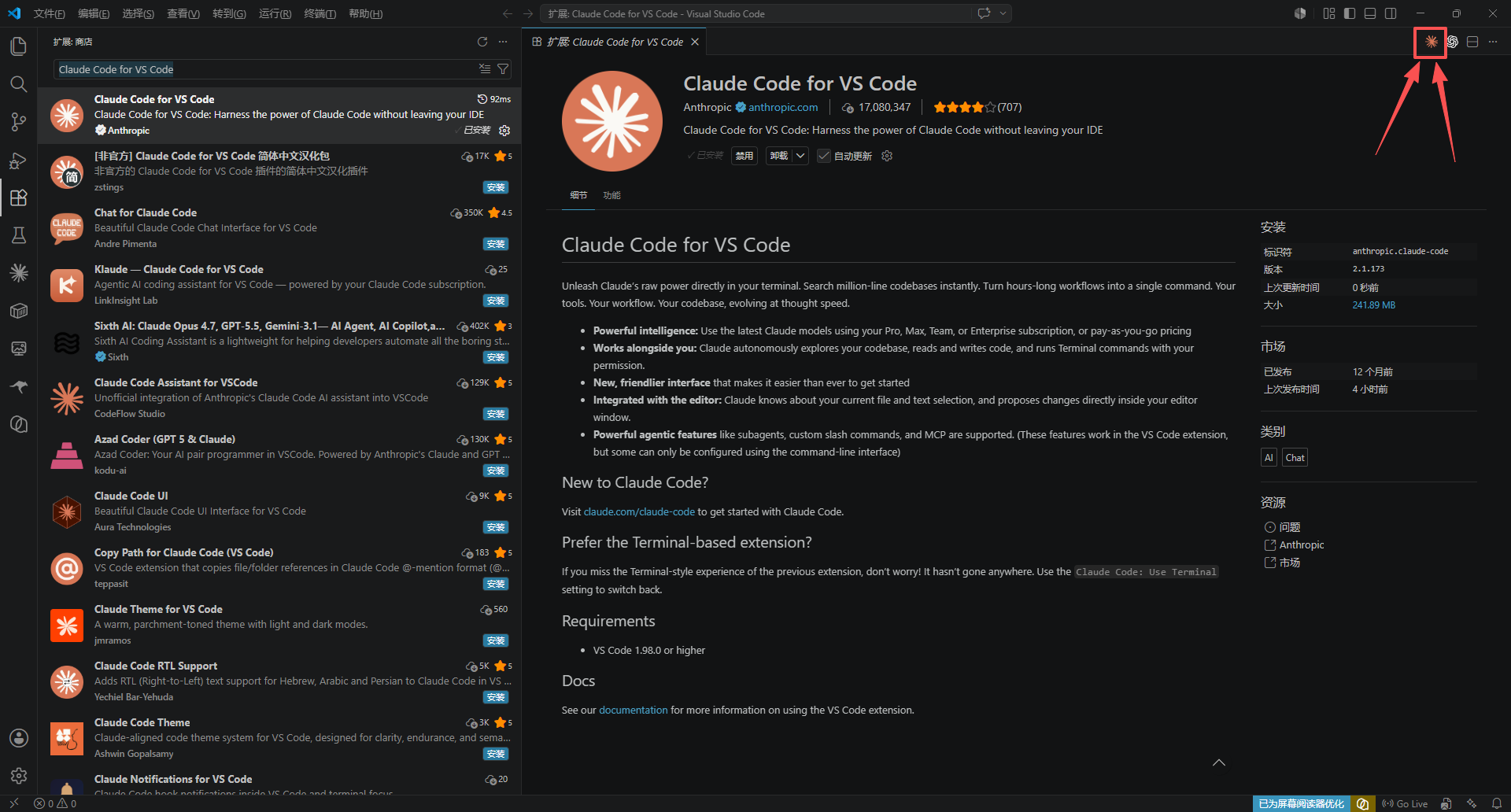Open the remote window indicator in status bar
Screen dimensions: 1511x812
(x=14, y=803)
